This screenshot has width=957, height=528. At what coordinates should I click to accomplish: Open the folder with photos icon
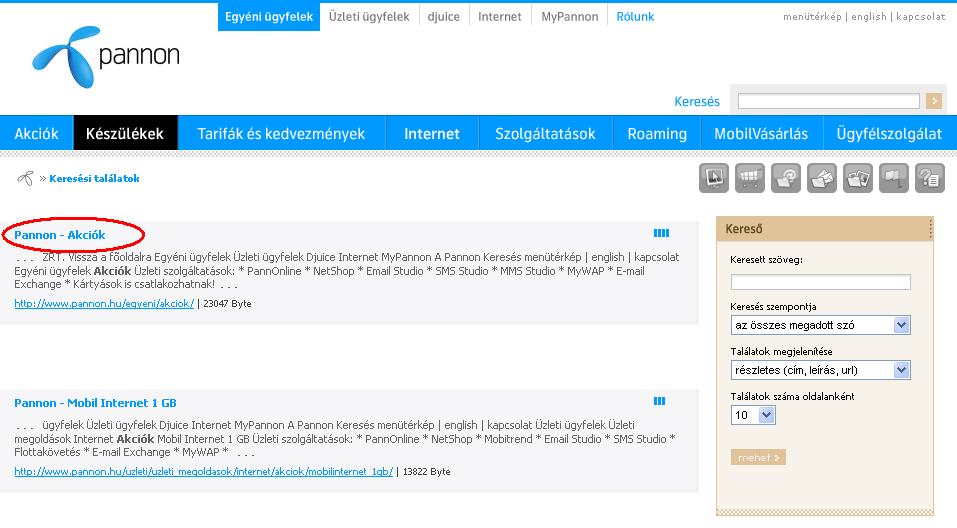tap(858, 178)
